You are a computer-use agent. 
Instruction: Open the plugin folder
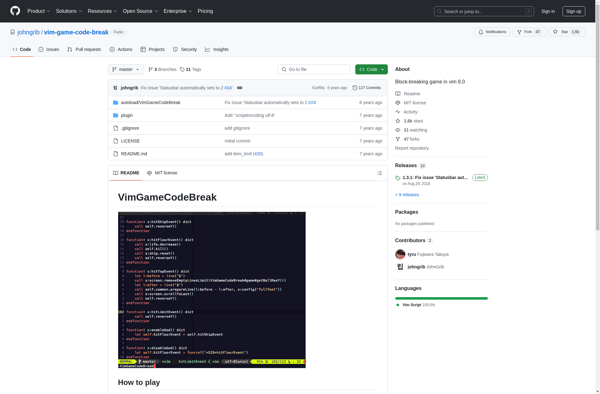pyautogui.click(x=127, y=115)
